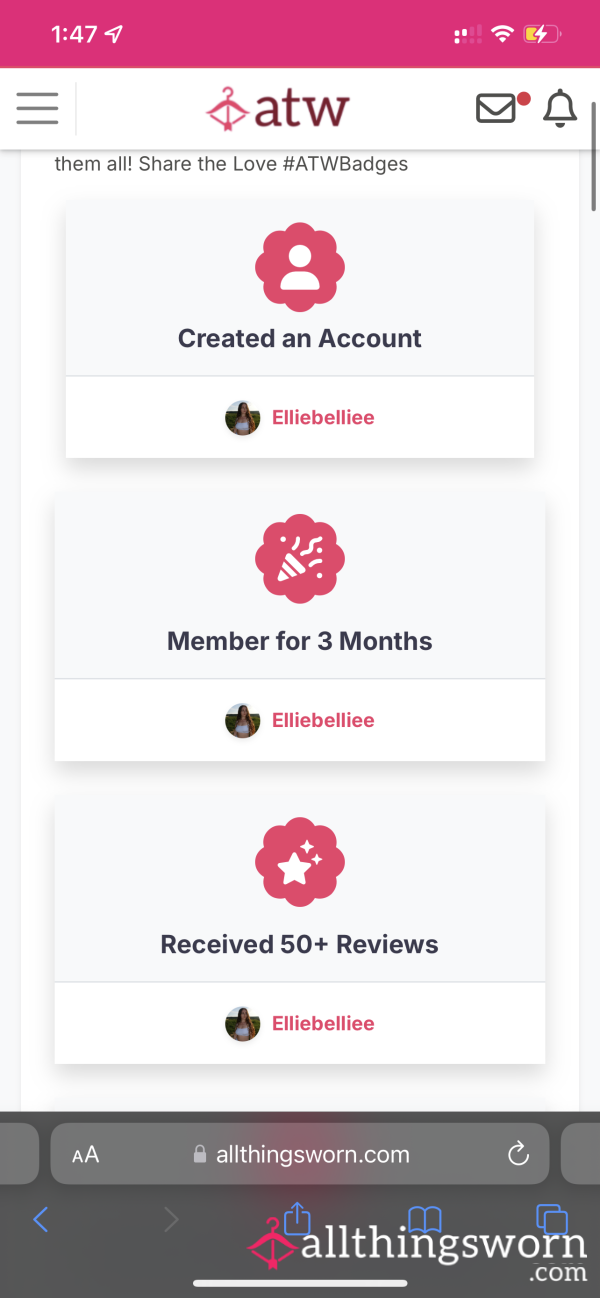Reload the page with refresh icon

(518, 1154)
